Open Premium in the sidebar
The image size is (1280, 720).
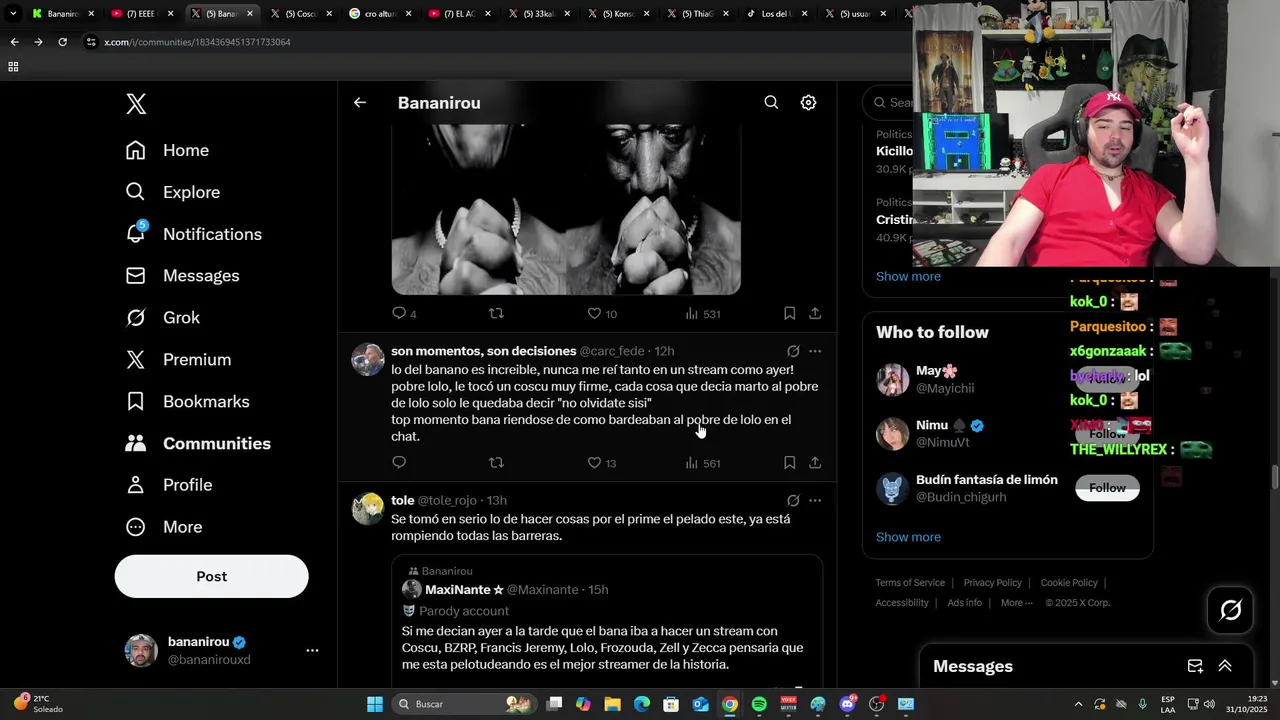click(178, 360)
